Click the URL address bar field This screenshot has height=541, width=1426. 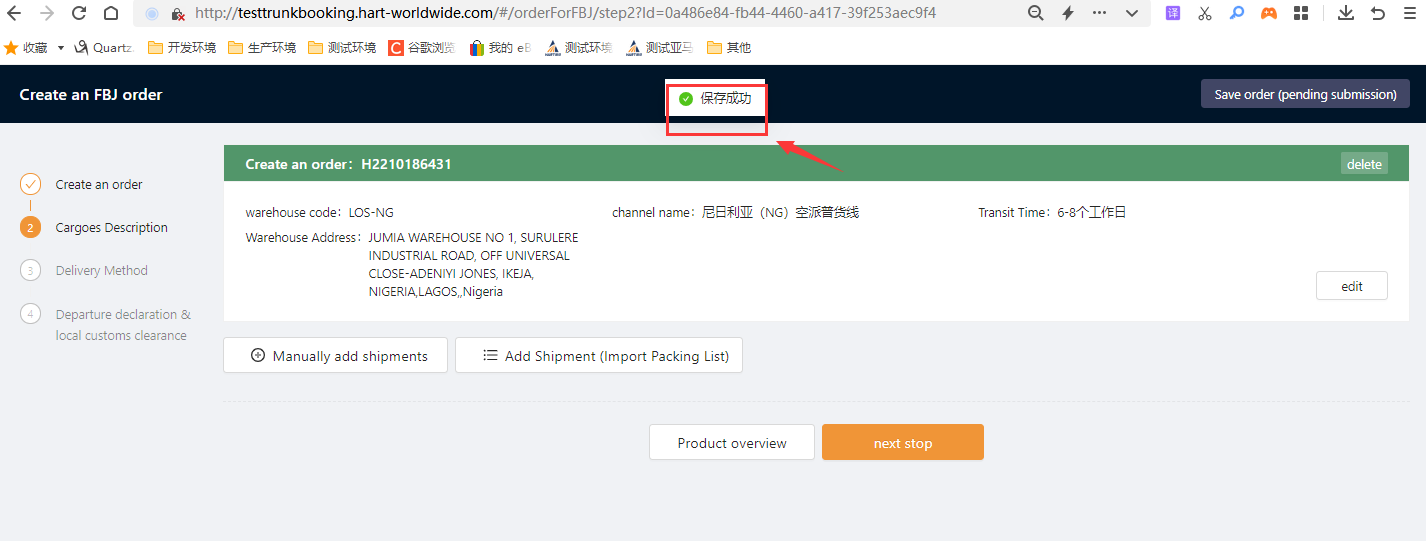[x=600, y=13]
